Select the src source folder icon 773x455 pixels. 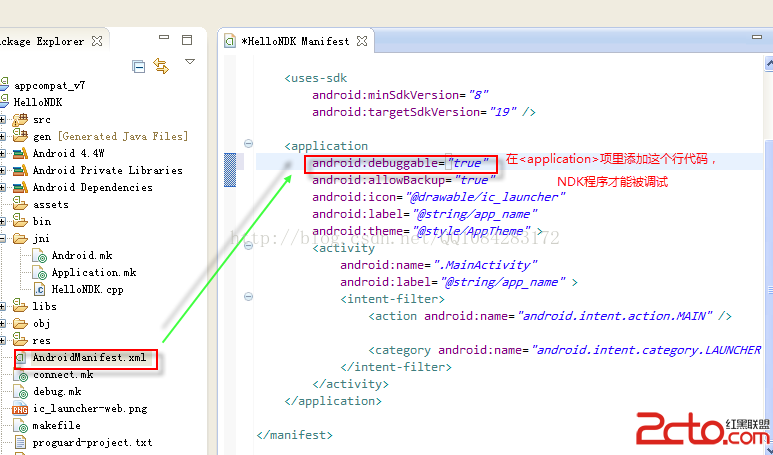pos(20,119)
